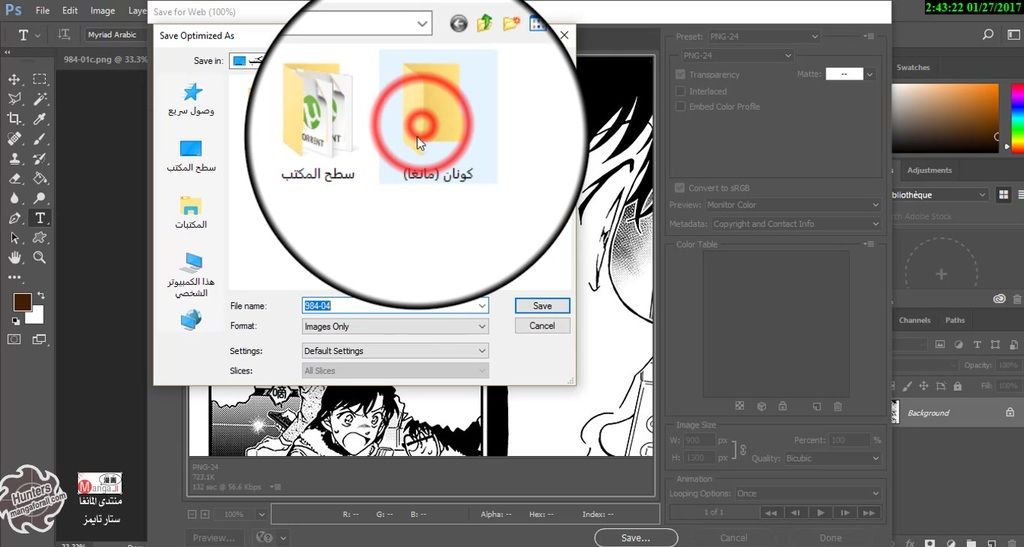Activate the Paint Bucket tool
Viewport: 1024px width, 547px height.
pos(40,178)
